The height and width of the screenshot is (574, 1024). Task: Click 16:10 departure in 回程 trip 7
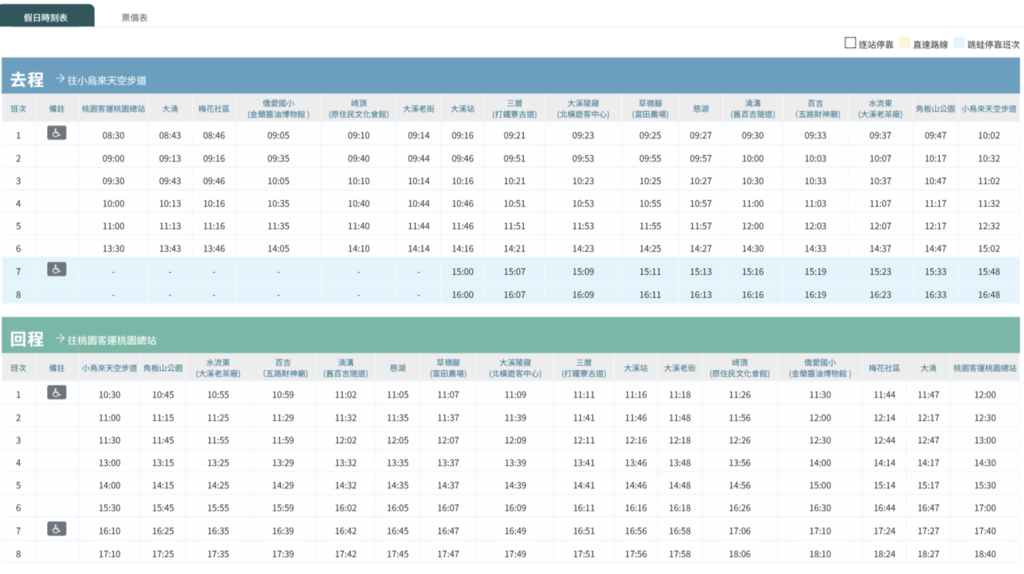pyautogui.click(x=110, y=532)
